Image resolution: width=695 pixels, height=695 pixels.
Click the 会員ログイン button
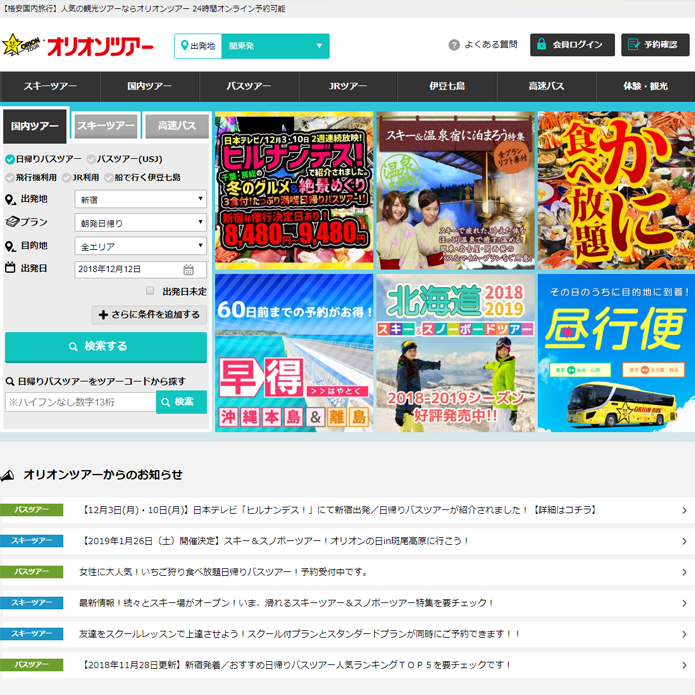click(572, 44)
